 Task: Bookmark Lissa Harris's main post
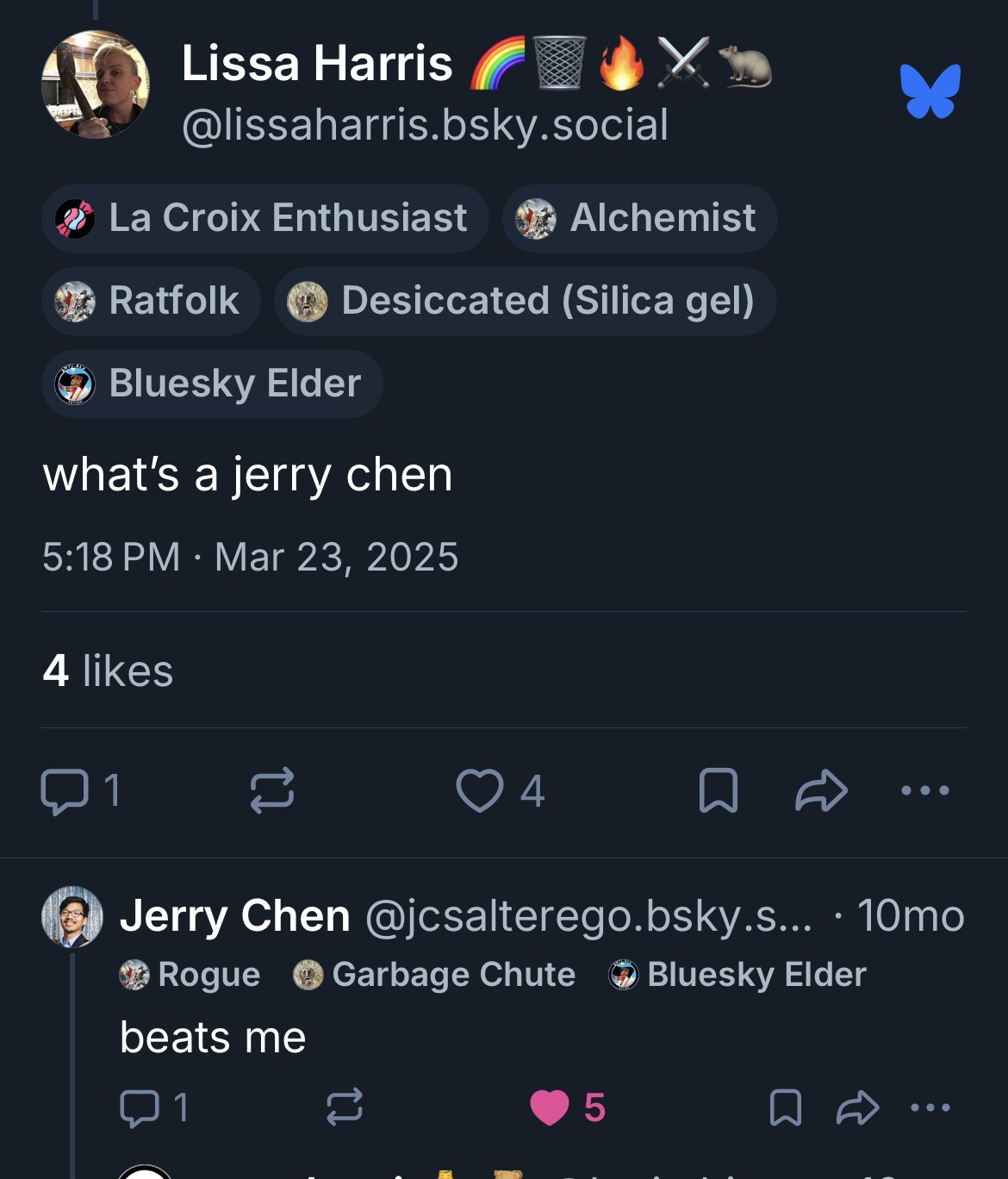pyautogui.click(x=718, y=790)
